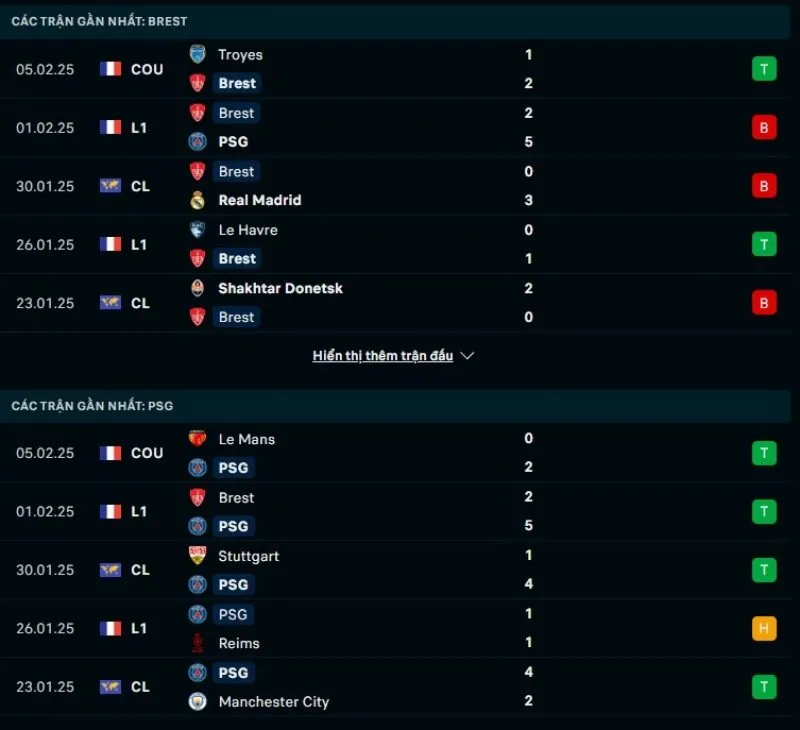Select the Shakhtar Donetsk club logo
The height and width of the screenshot is (730, 800).
198,288
